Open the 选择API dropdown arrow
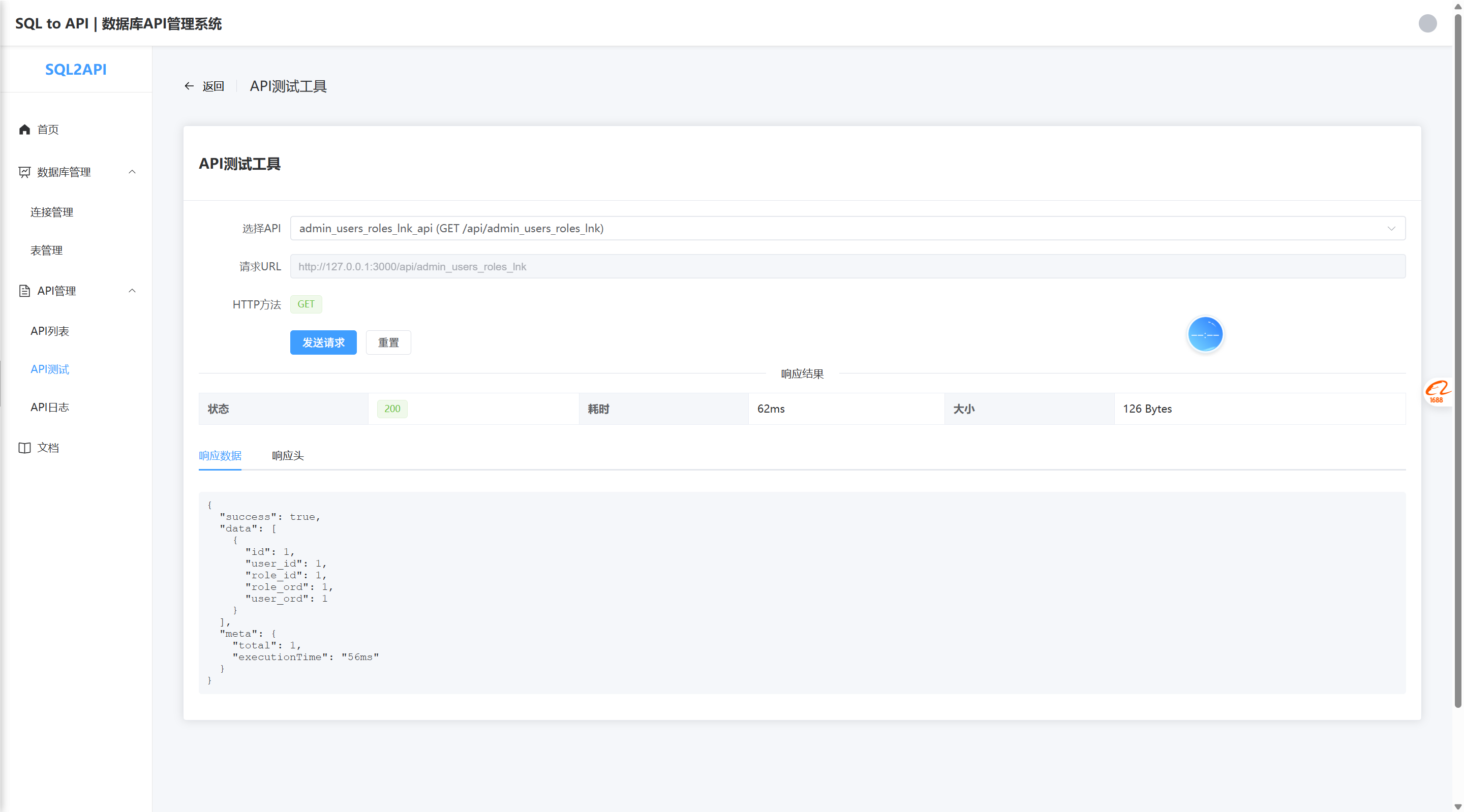1464x812 pixels. pyautogui.click(x=1391, y=229)
